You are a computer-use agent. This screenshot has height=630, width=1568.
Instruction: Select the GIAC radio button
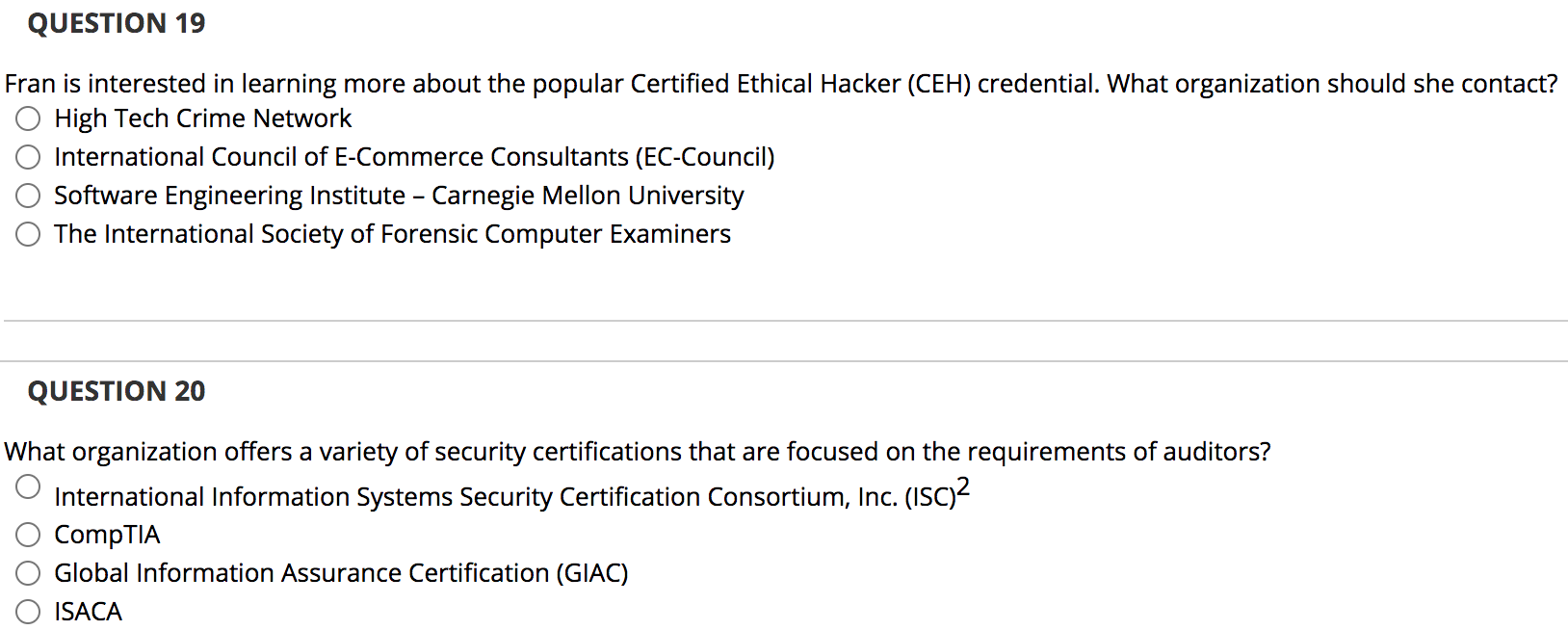click(27, 572)
